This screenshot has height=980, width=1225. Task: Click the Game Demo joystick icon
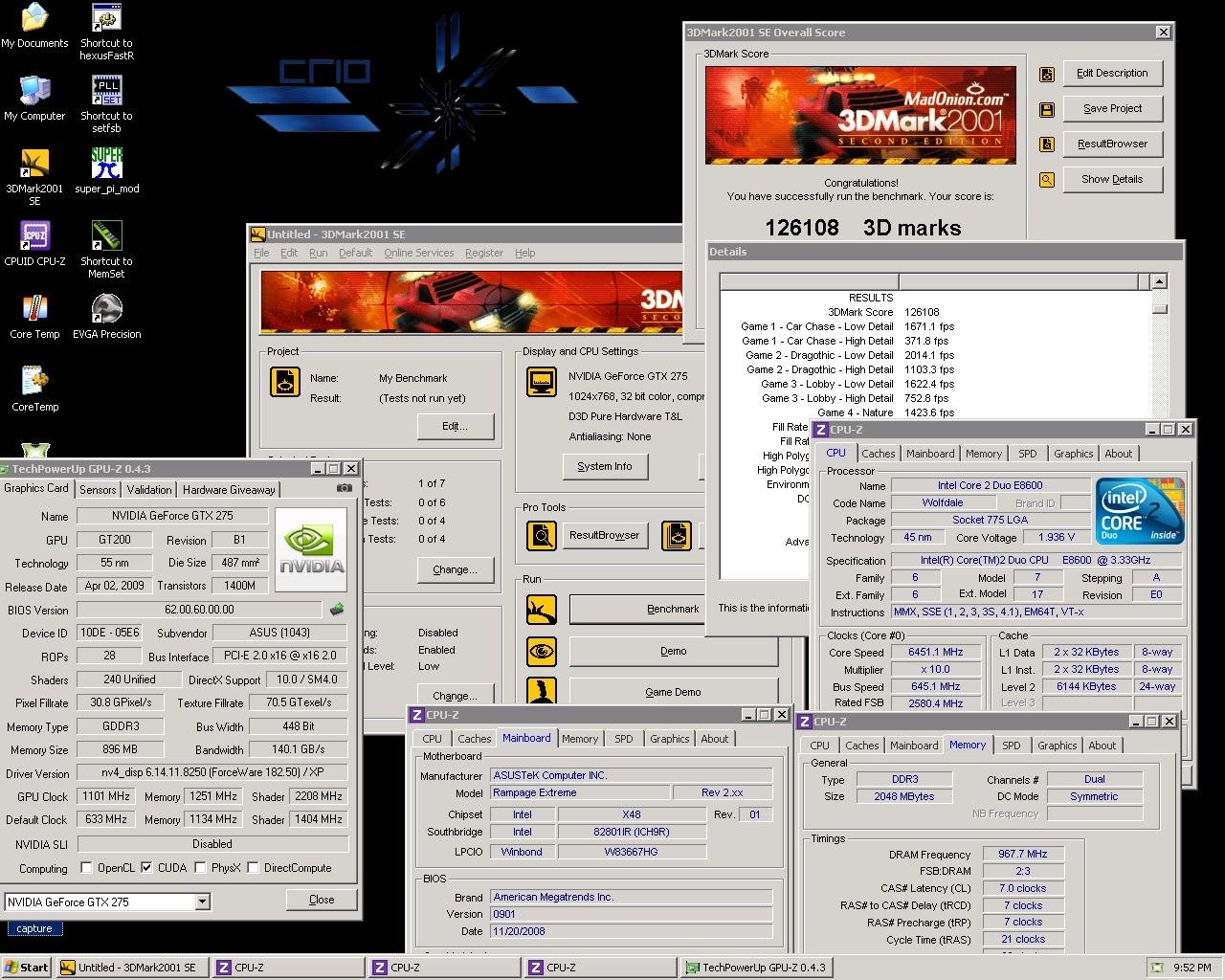tap(542, 692)
